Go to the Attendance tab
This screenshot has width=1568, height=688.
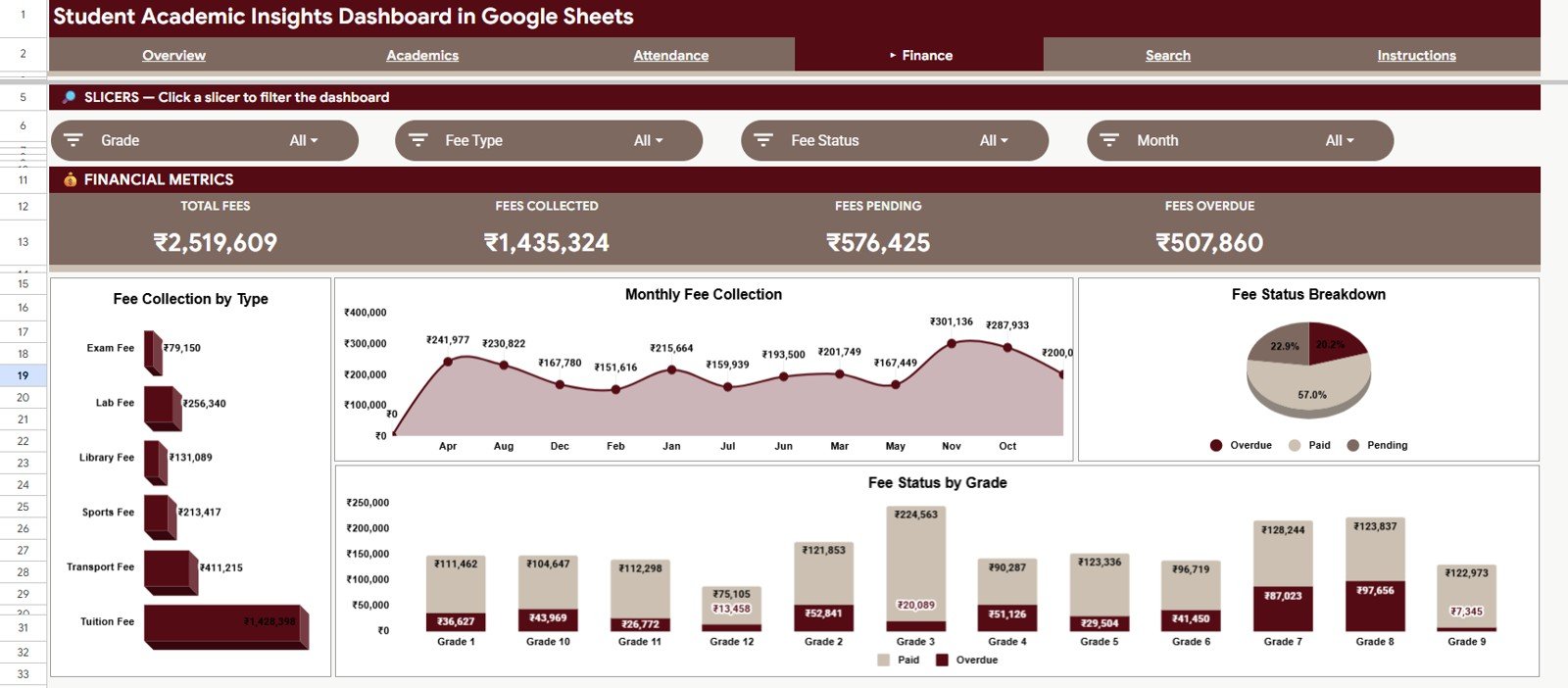point(670,55)
